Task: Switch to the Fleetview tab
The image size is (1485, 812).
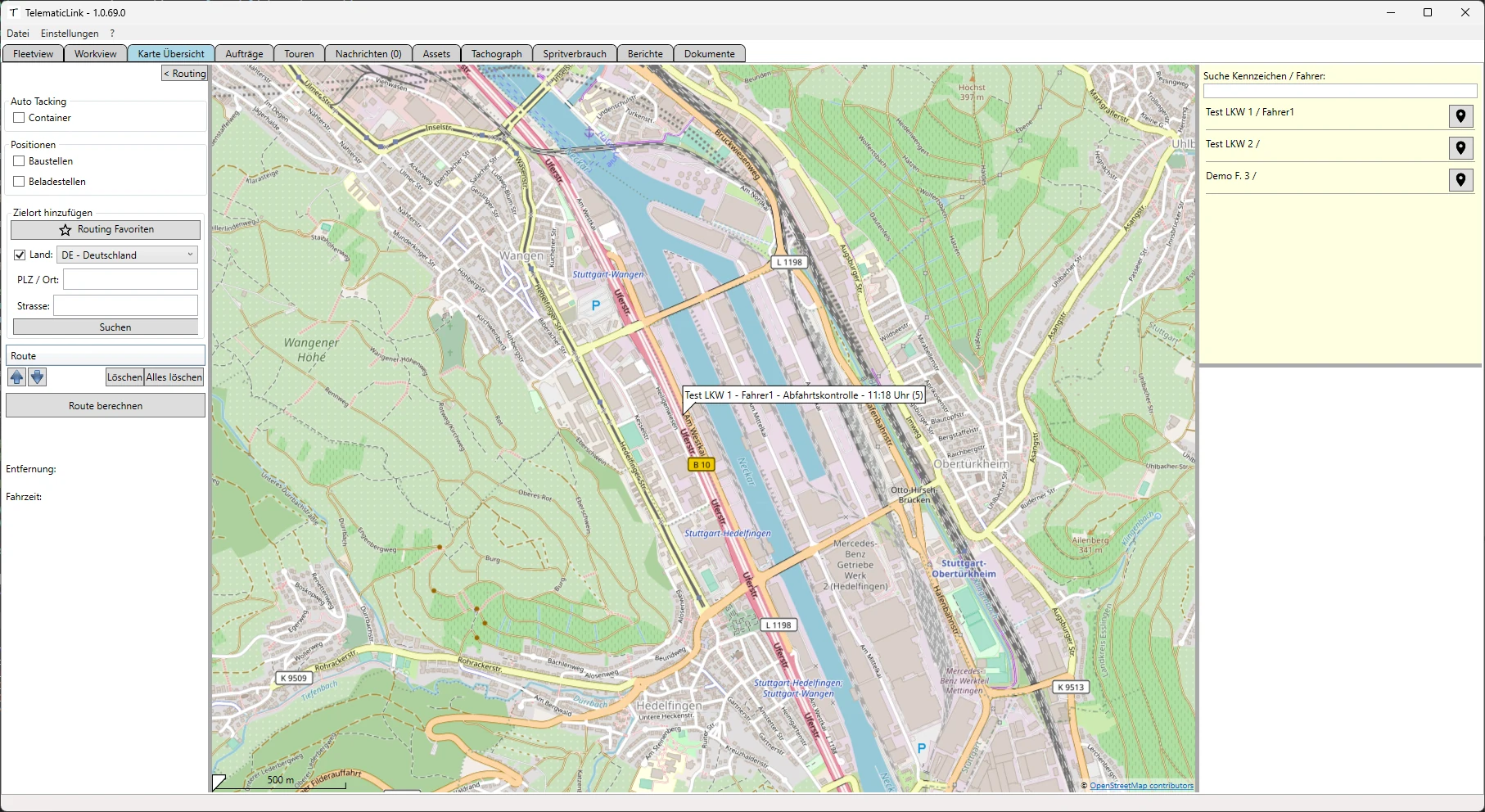Action: pyautogui.click(x=34, y=54)
